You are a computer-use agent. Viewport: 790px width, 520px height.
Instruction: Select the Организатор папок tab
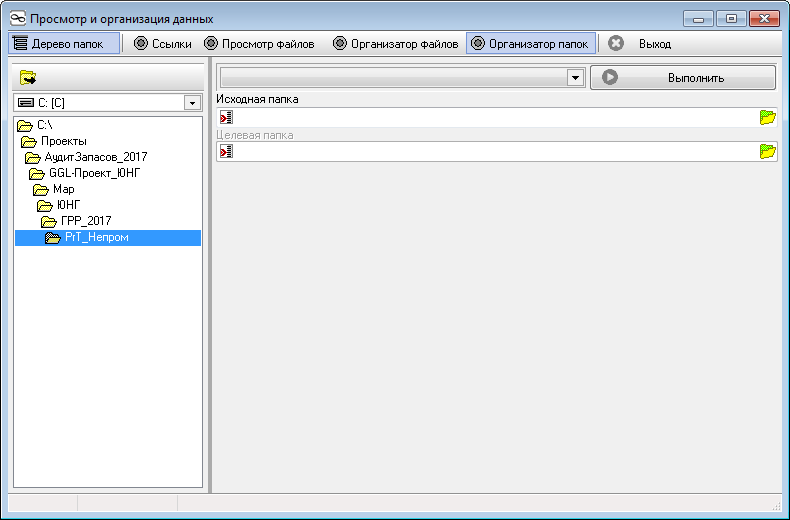tap(531, 44)
